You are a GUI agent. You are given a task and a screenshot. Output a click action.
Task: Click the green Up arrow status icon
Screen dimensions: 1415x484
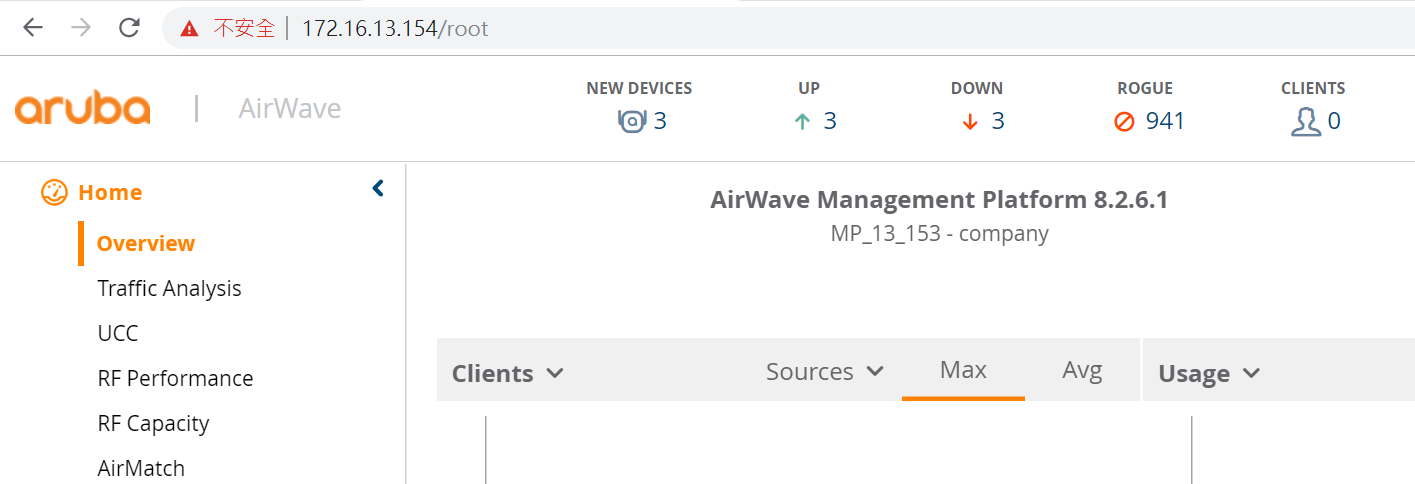point(802,122)
